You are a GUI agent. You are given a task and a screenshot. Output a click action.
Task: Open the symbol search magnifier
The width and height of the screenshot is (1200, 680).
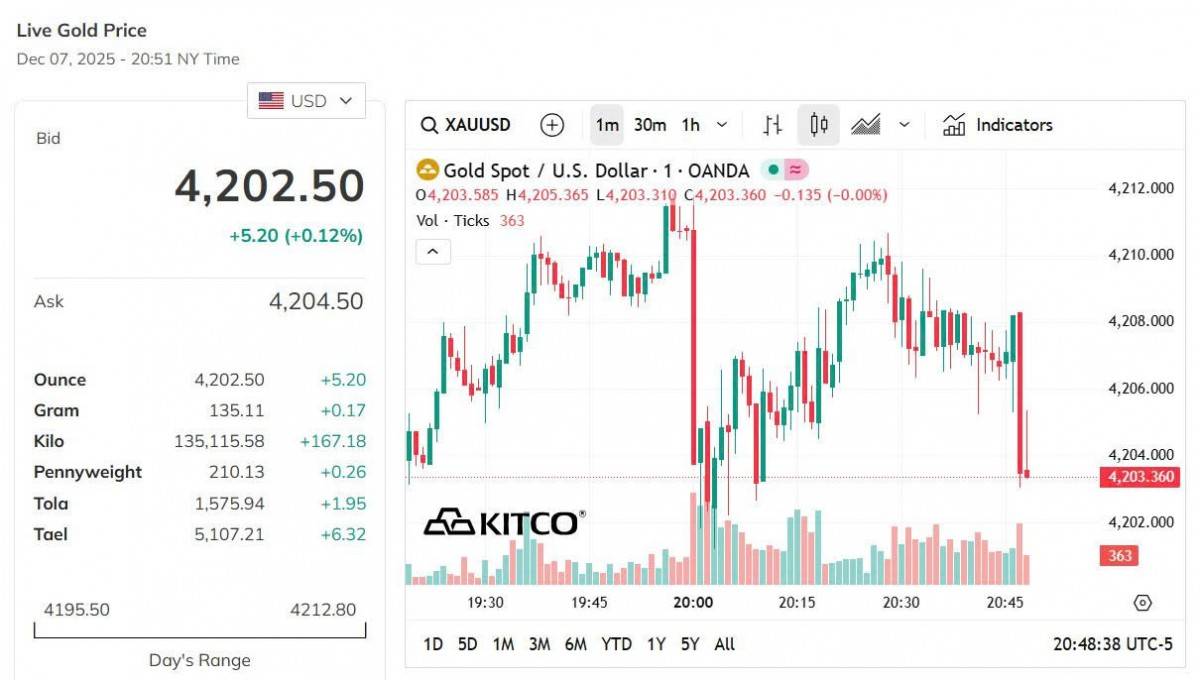point(427,124)
